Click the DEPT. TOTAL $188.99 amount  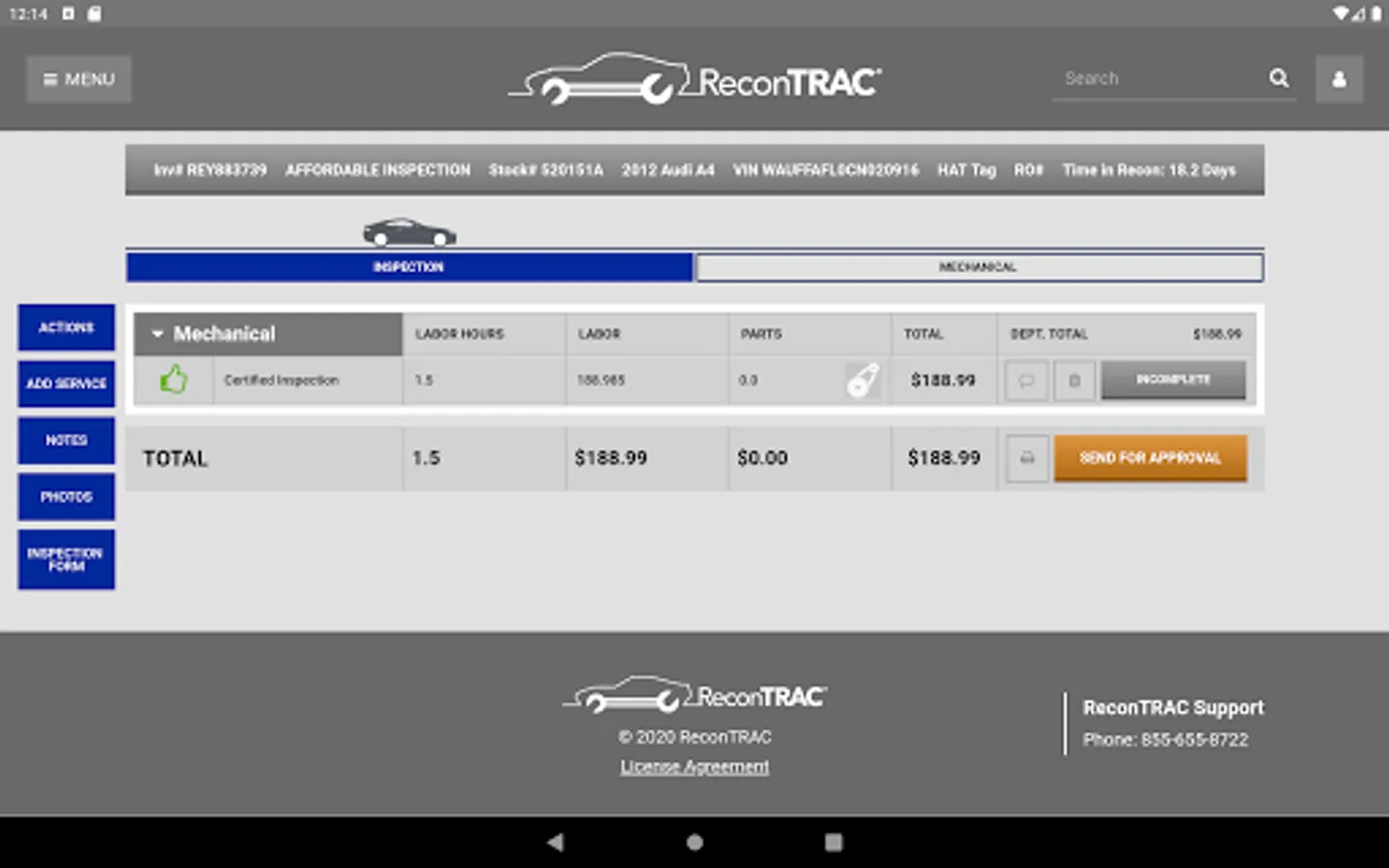(1217, 334)
